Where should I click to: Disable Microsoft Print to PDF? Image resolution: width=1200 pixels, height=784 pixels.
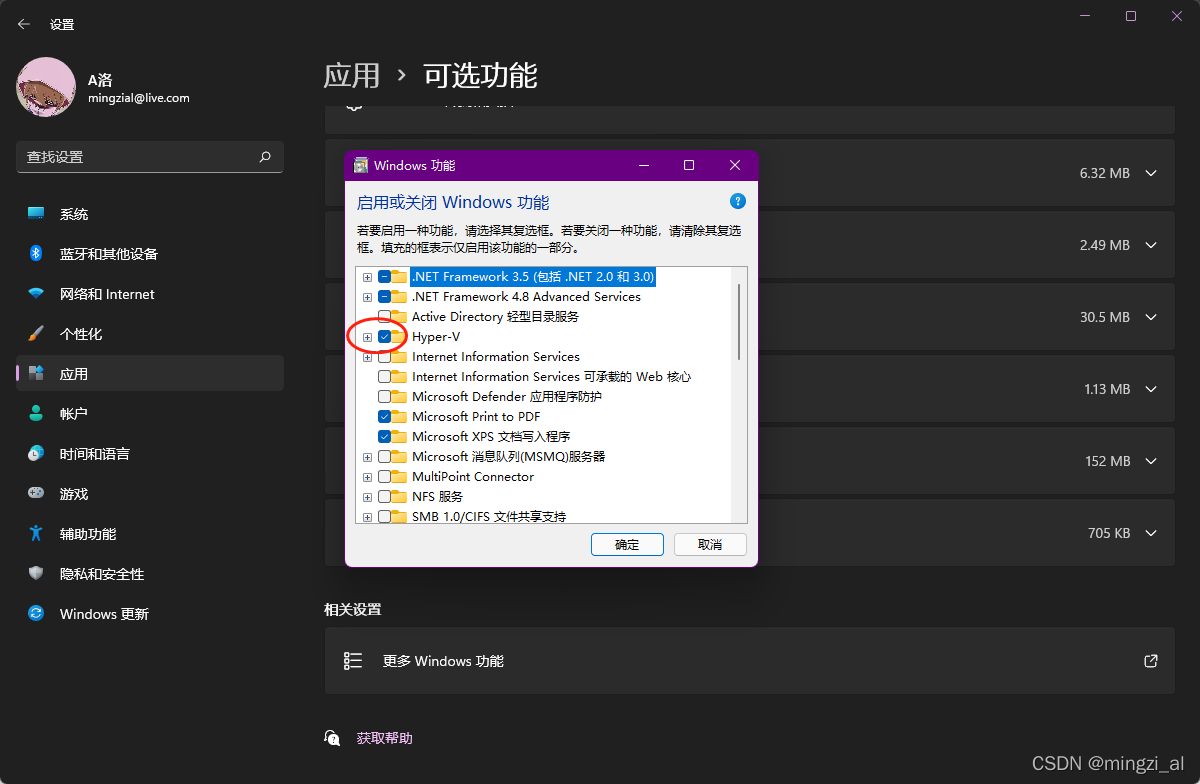(385, 416)
